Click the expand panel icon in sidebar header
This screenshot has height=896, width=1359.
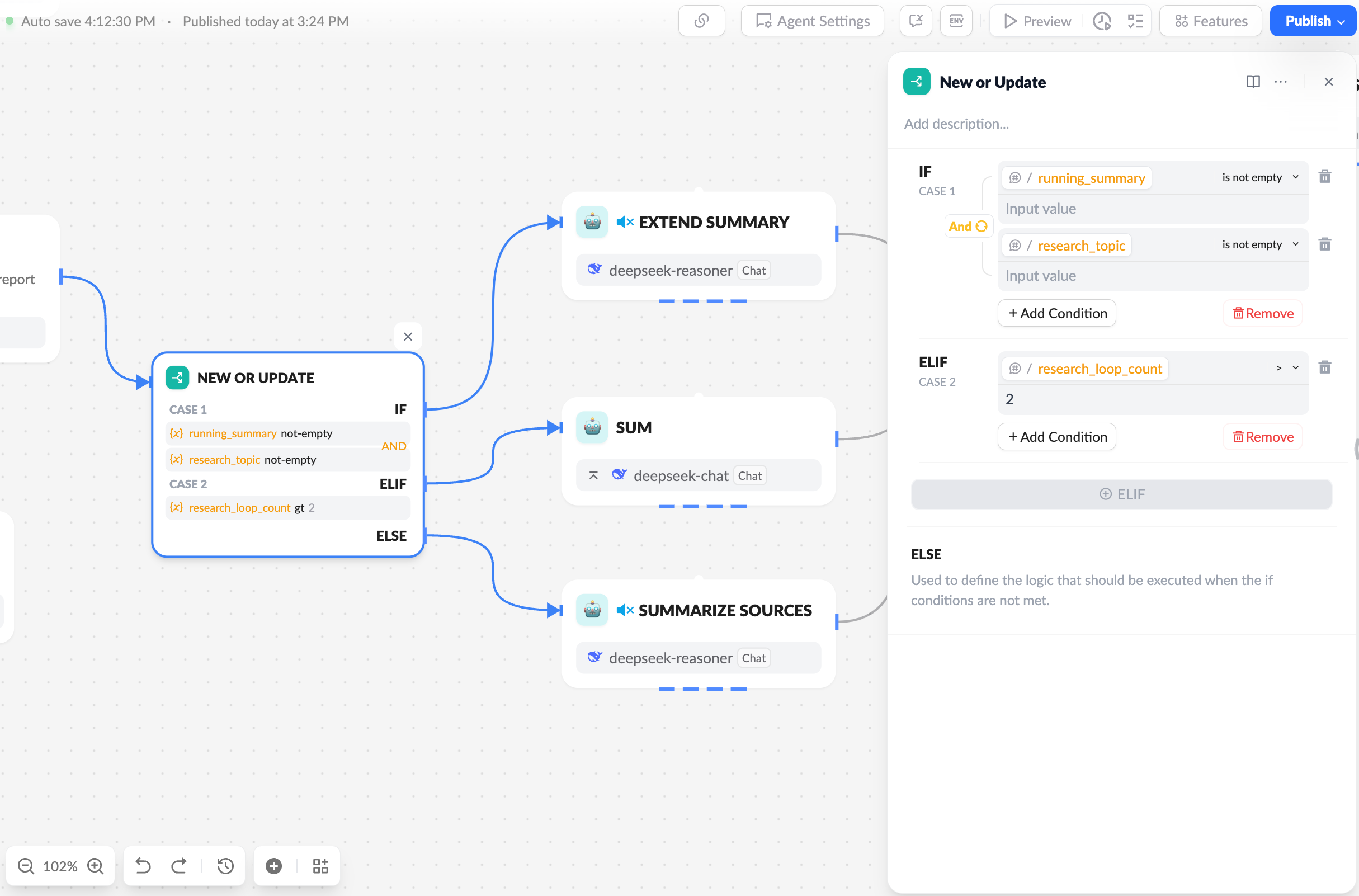click(1253, 81)
